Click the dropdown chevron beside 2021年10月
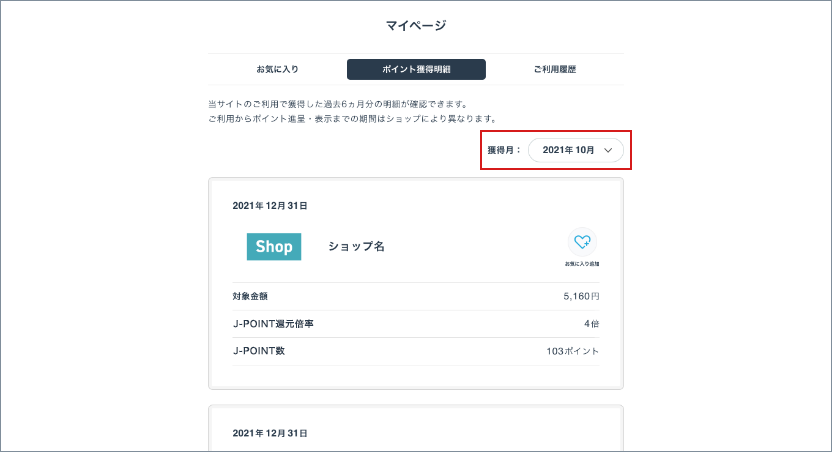832x452 pixels. 608,150
